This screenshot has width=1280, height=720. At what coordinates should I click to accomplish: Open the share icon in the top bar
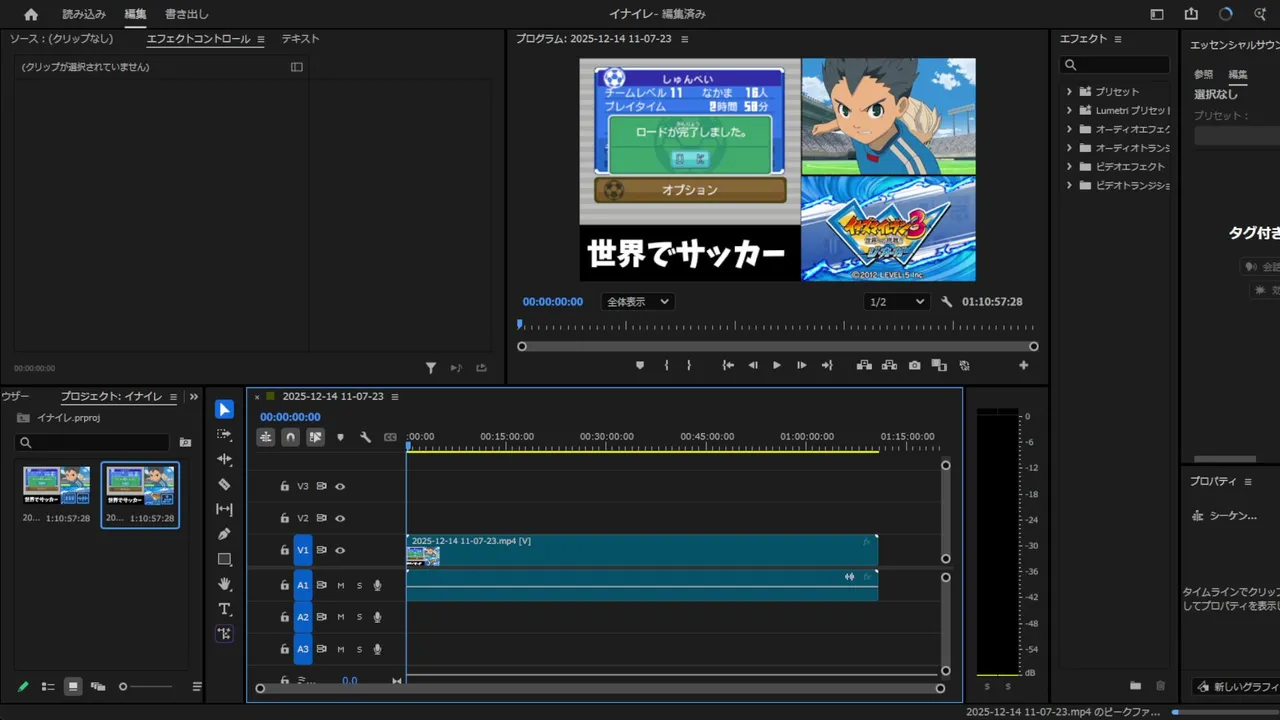(x=1191, y=14)
